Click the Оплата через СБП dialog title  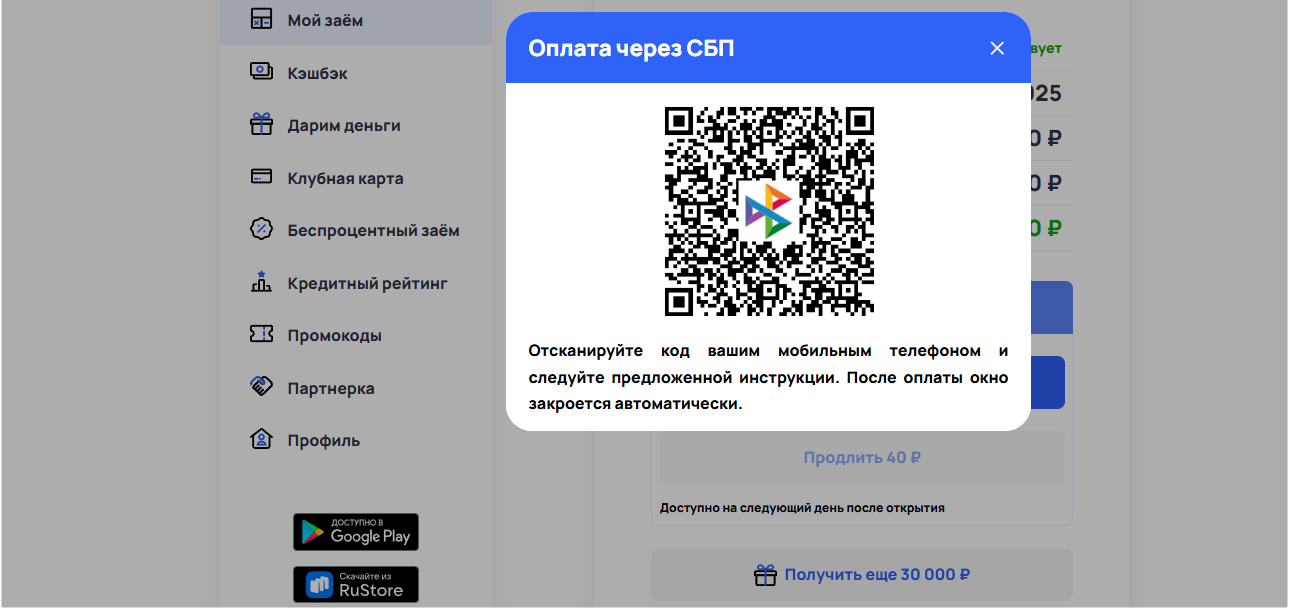tap(631, 48)
